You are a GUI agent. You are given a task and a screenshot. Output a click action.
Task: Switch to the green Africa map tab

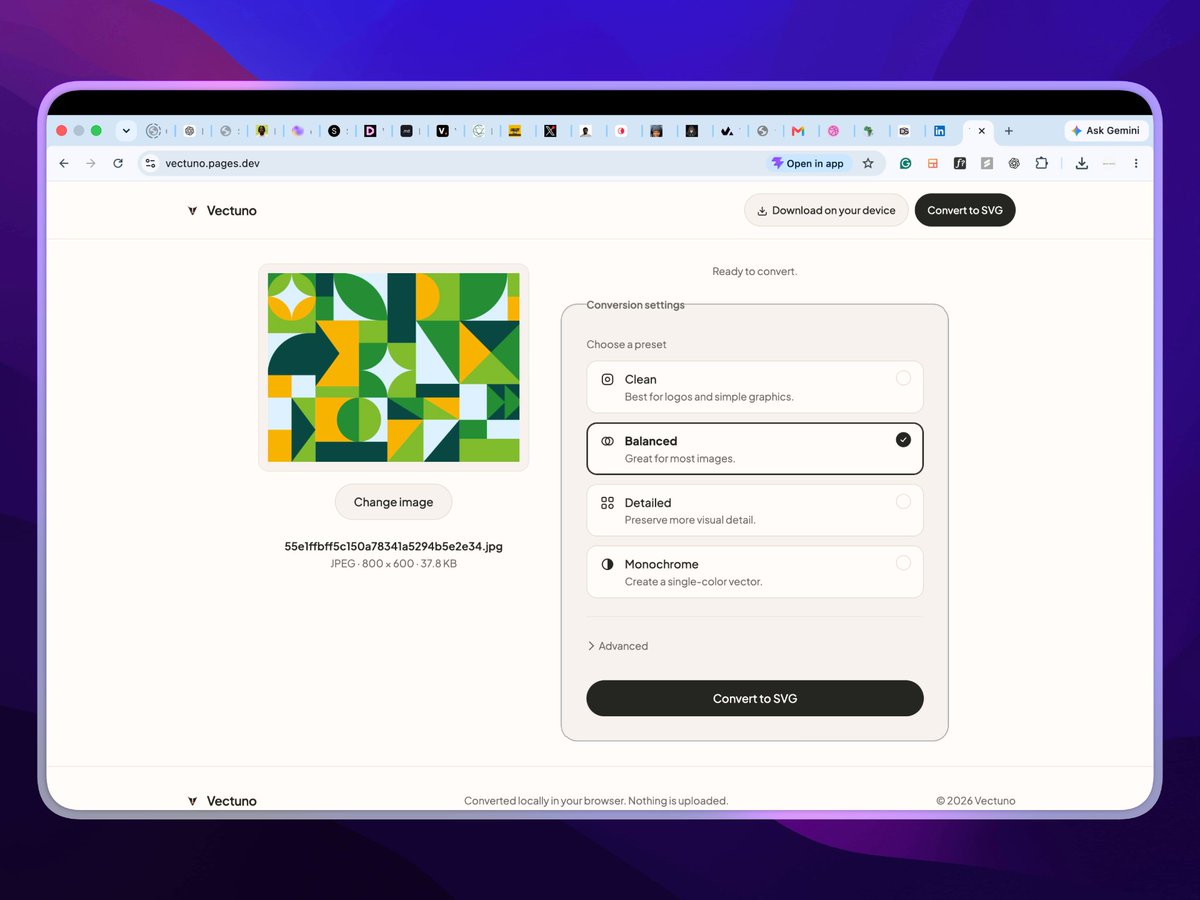coord(869,131)
